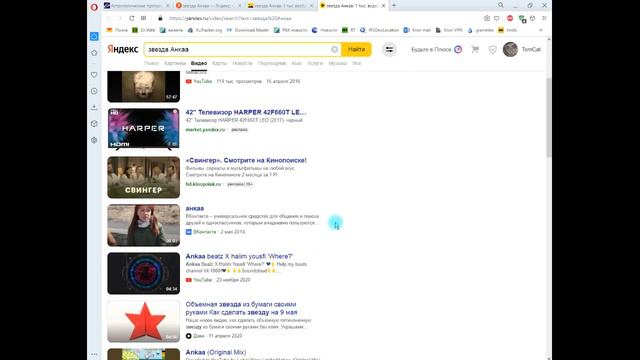Click the address bar URL yandex.ru/video
This screenshot has height=360, width=640.
(230, 18)
